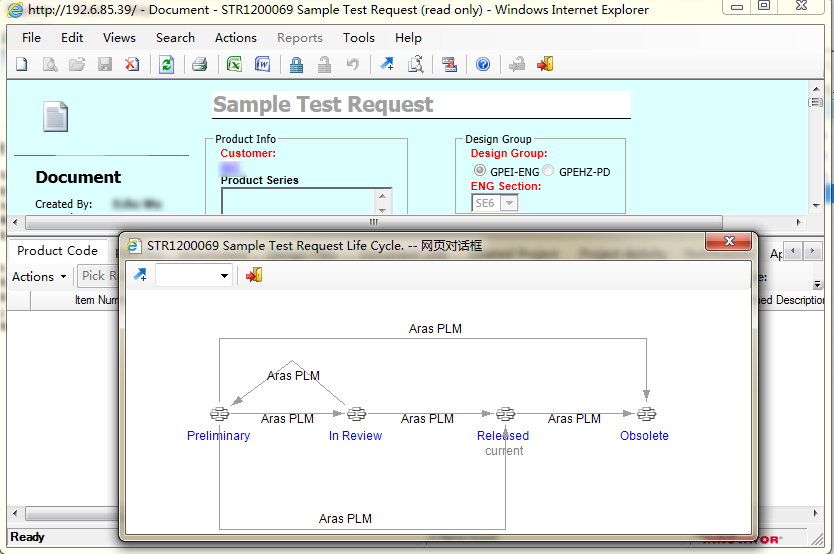This screenshot has height=554, width=834.
Task: Click the Undo arrow toolbar icon
Action: coord(352,65)
